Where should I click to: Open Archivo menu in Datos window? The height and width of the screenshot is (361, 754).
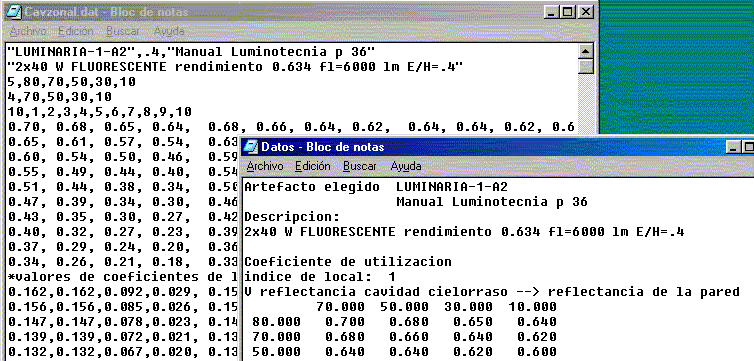coord(264,166)
